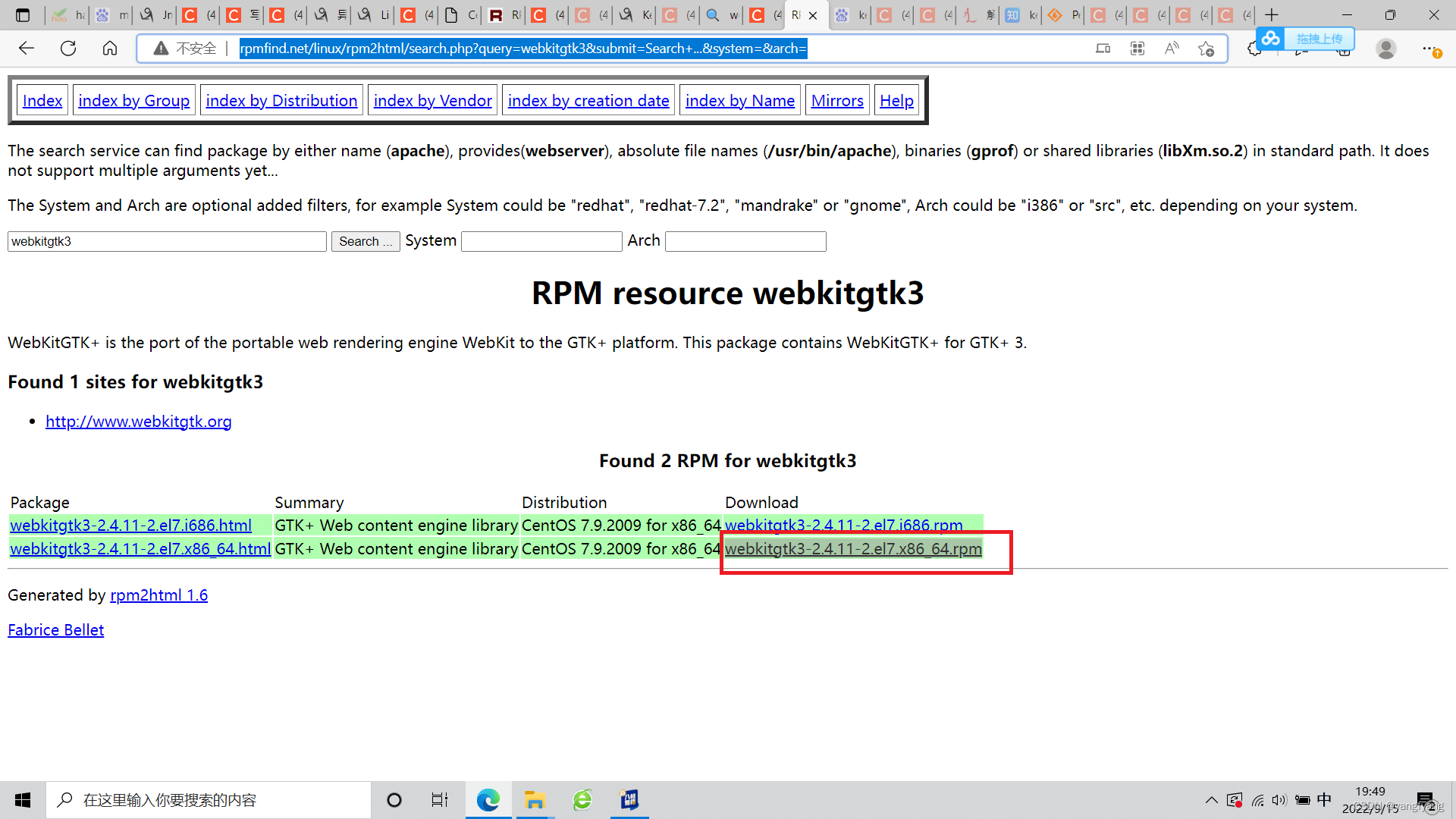The width and height of the screenshot is (1456, 819).
Task: Activate the Read Aloud feature
Action: click(x=1172, y=48)
